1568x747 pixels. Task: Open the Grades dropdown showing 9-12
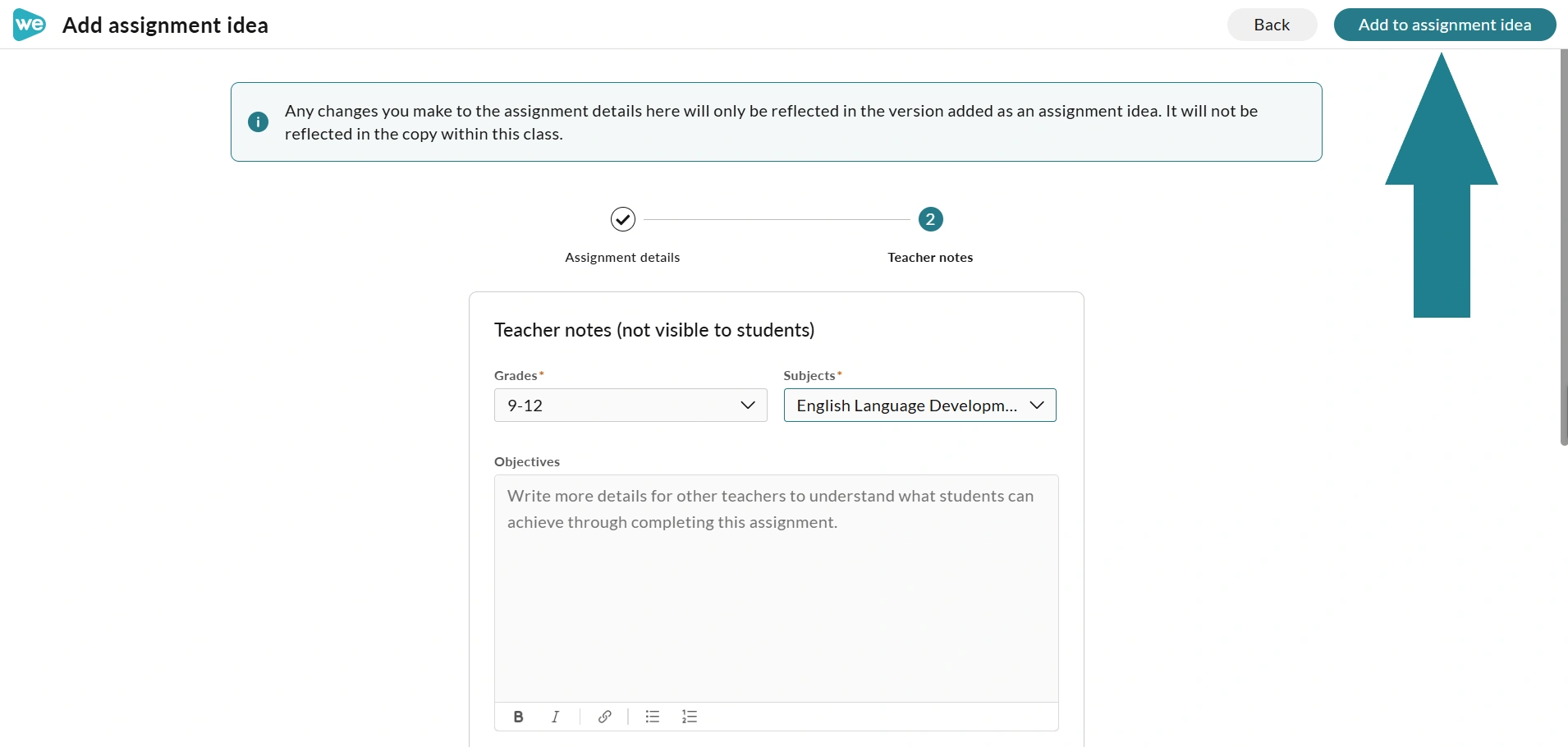click(x=630, y=406)
